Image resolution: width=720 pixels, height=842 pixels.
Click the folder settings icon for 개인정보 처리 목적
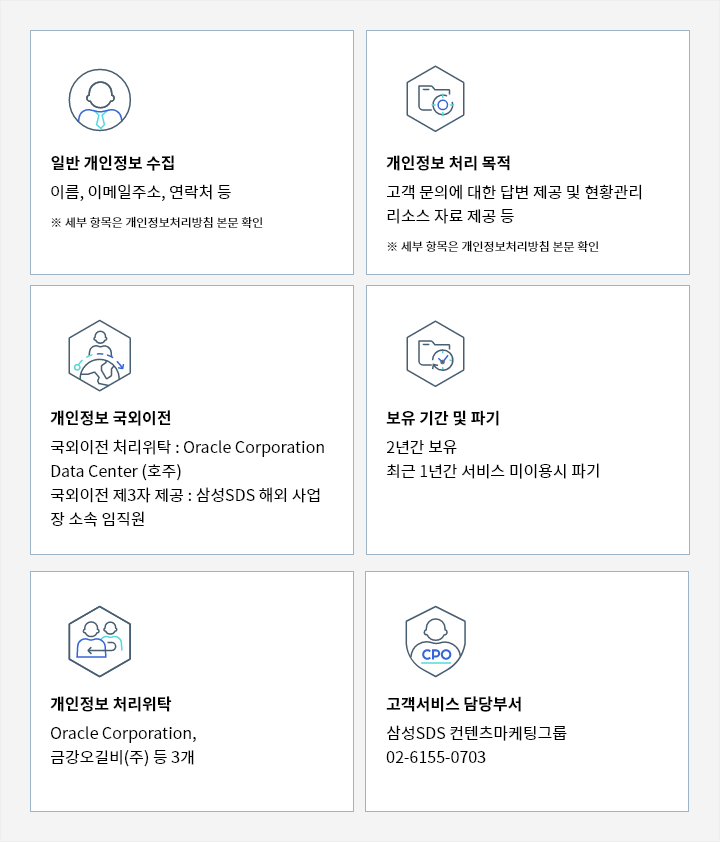point(435,99)
